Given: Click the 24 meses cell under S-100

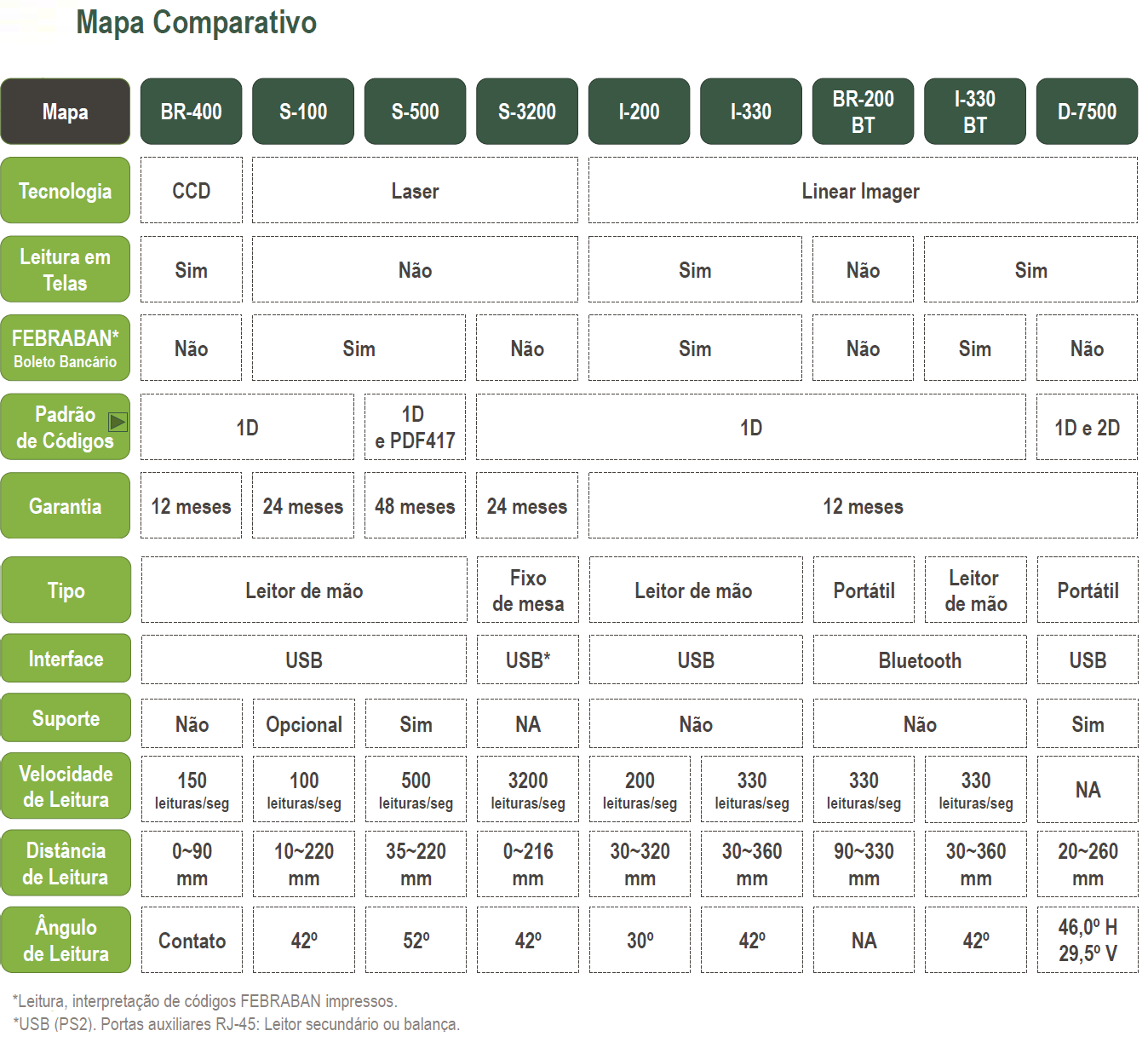Looking at the screenshot, I should click(303, 505).
